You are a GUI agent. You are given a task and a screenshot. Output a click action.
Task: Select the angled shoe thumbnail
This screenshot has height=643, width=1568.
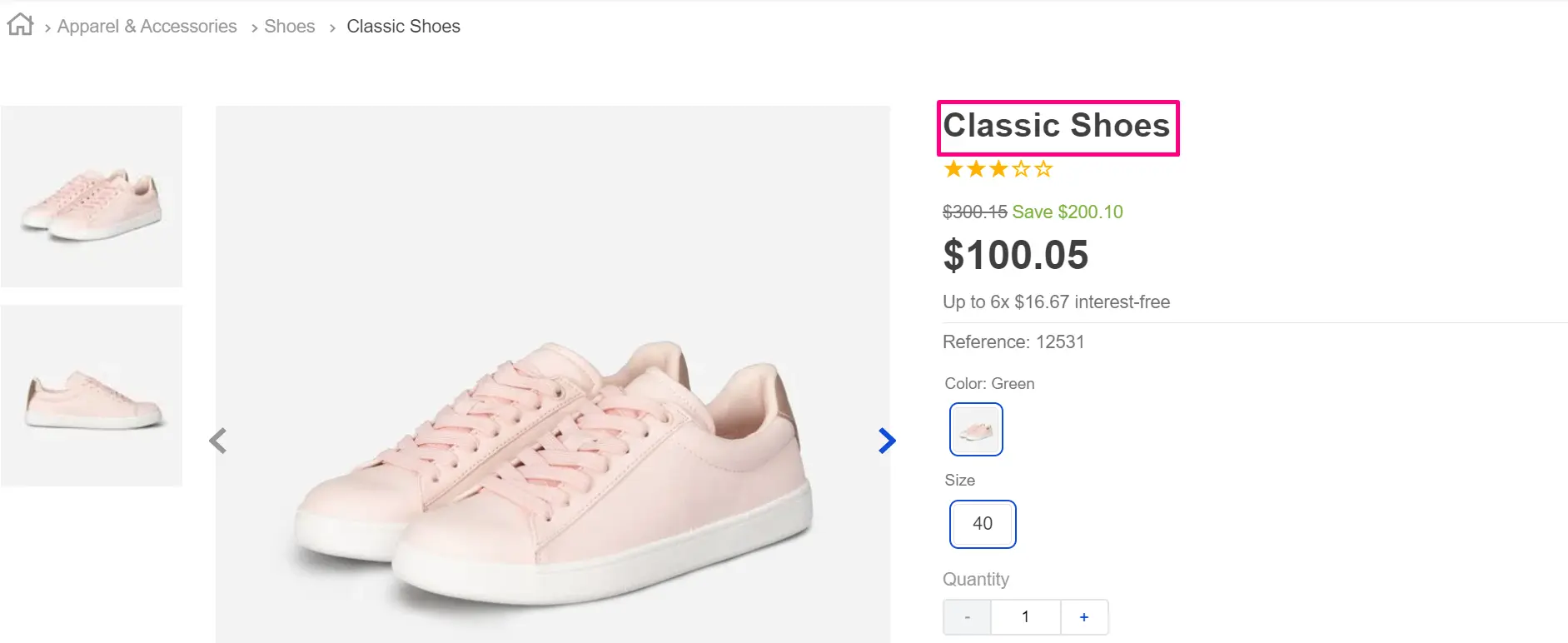(92, 197)
